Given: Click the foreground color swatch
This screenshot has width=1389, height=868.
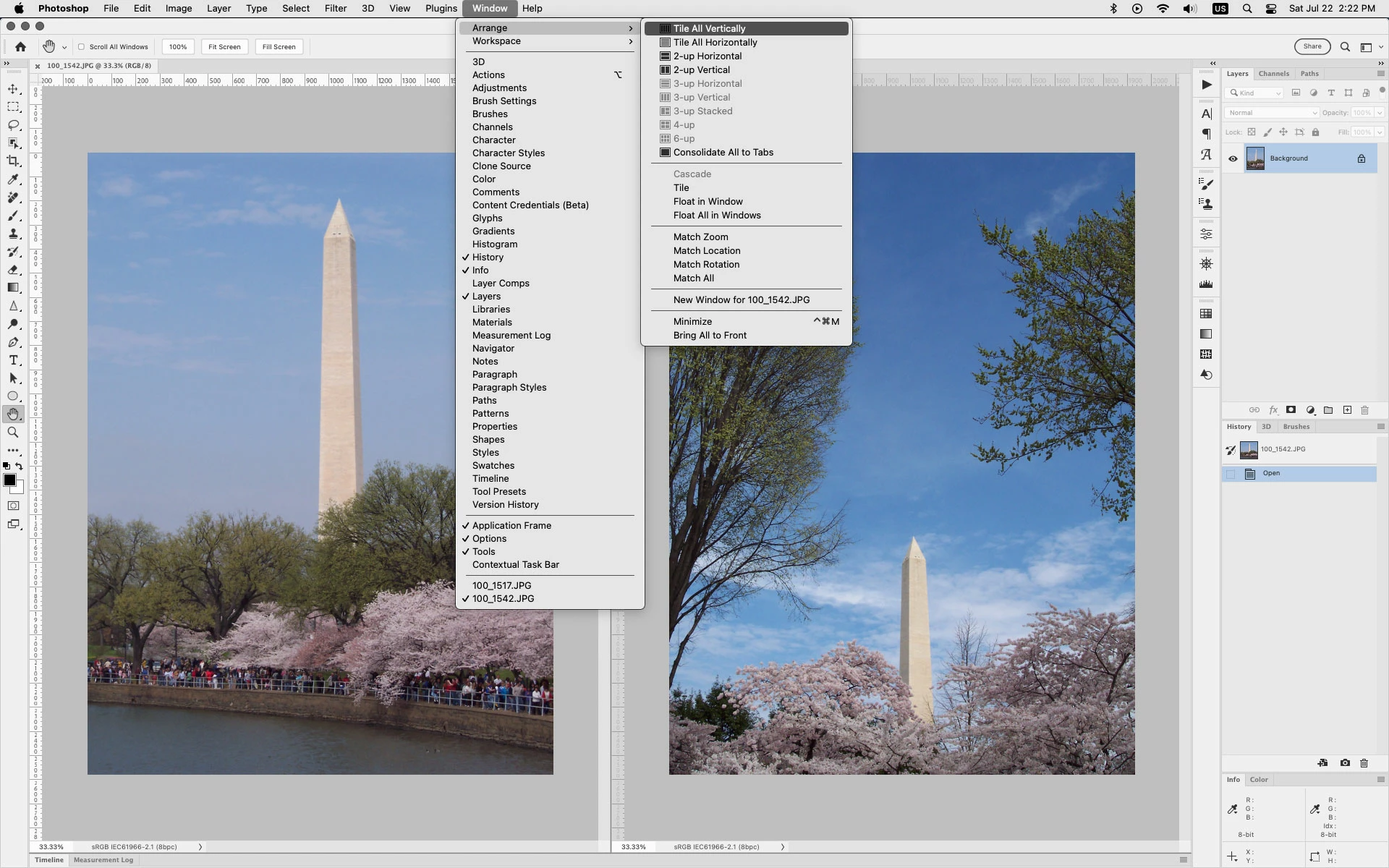Looking at the screenshot, I should point(9,480).
